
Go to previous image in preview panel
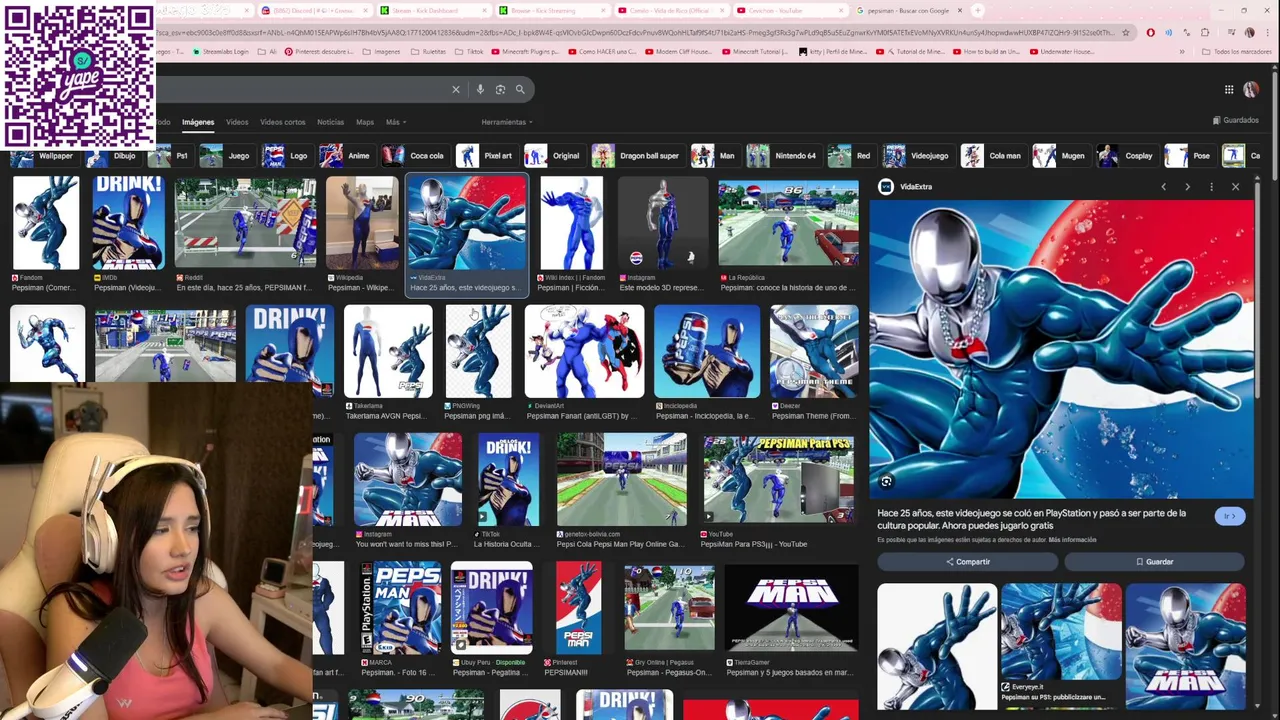(x=1163, y=187)
